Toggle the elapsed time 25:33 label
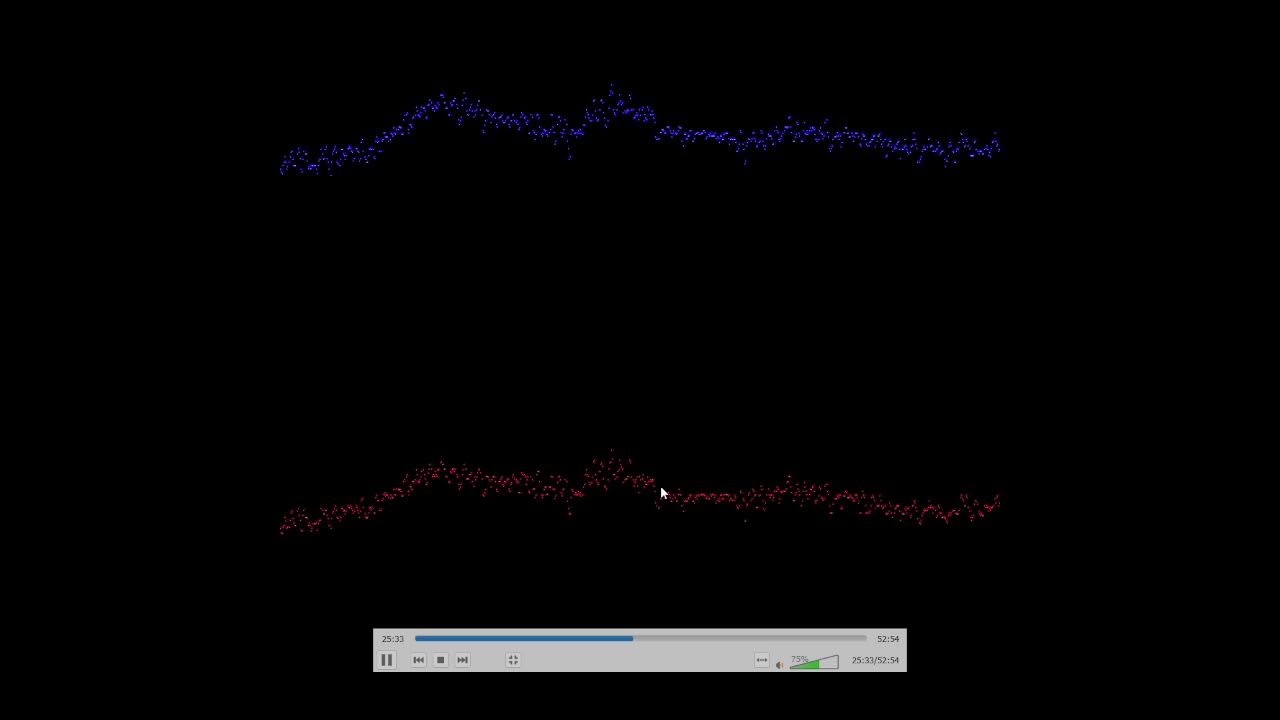Viewport: 1280px width, 720px height. click(393, 639)
